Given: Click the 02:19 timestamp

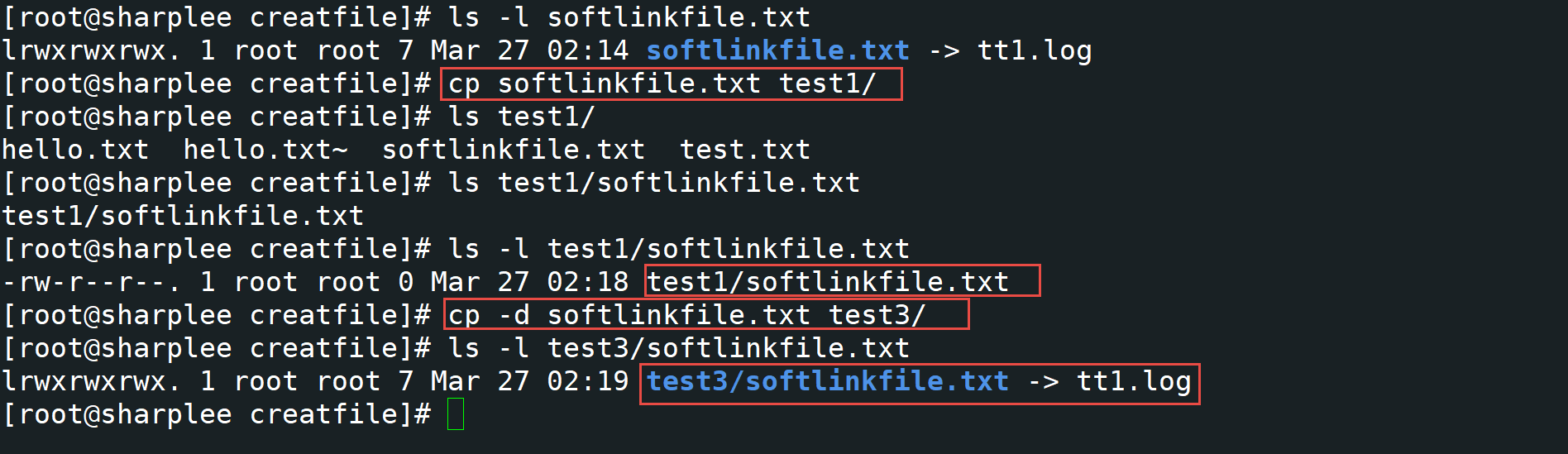Looking at the screenshot, I should [x=587, y=381].
